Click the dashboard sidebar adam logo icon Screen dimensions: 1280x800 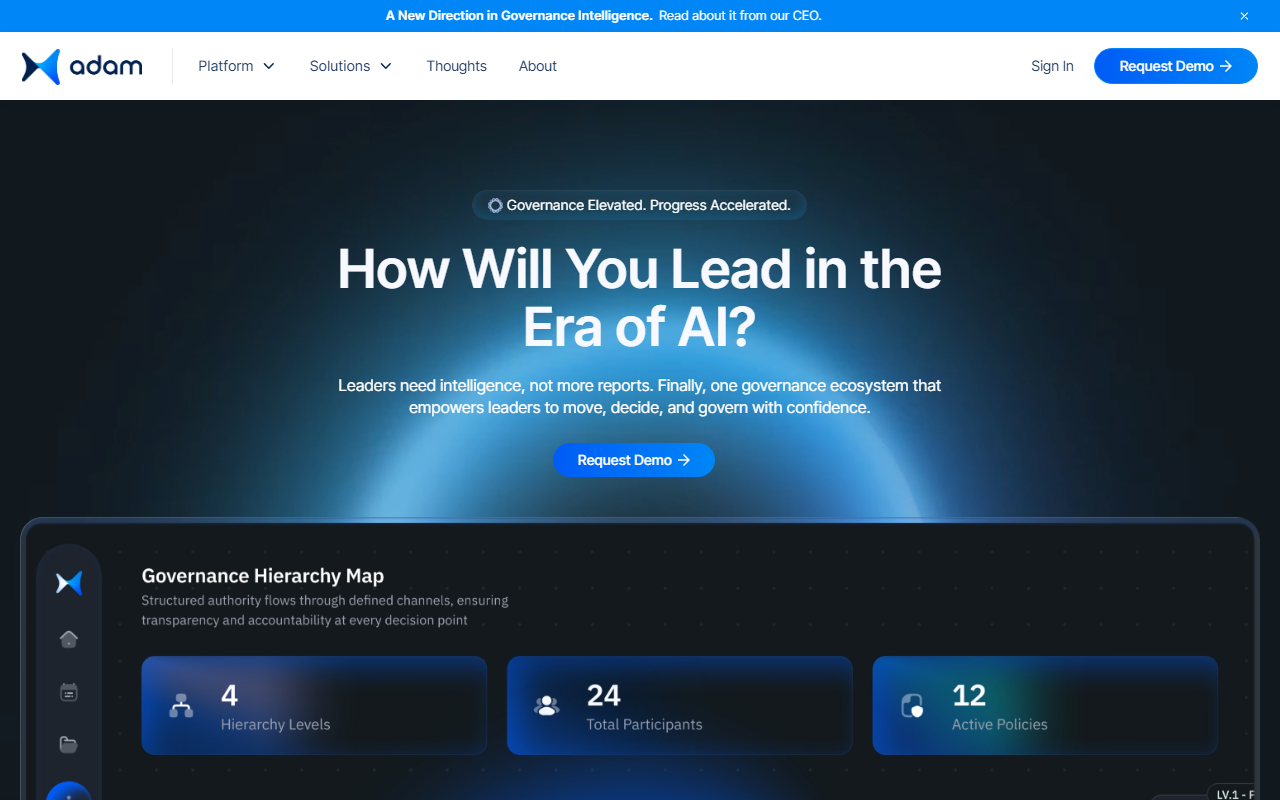tap(69, 583)
